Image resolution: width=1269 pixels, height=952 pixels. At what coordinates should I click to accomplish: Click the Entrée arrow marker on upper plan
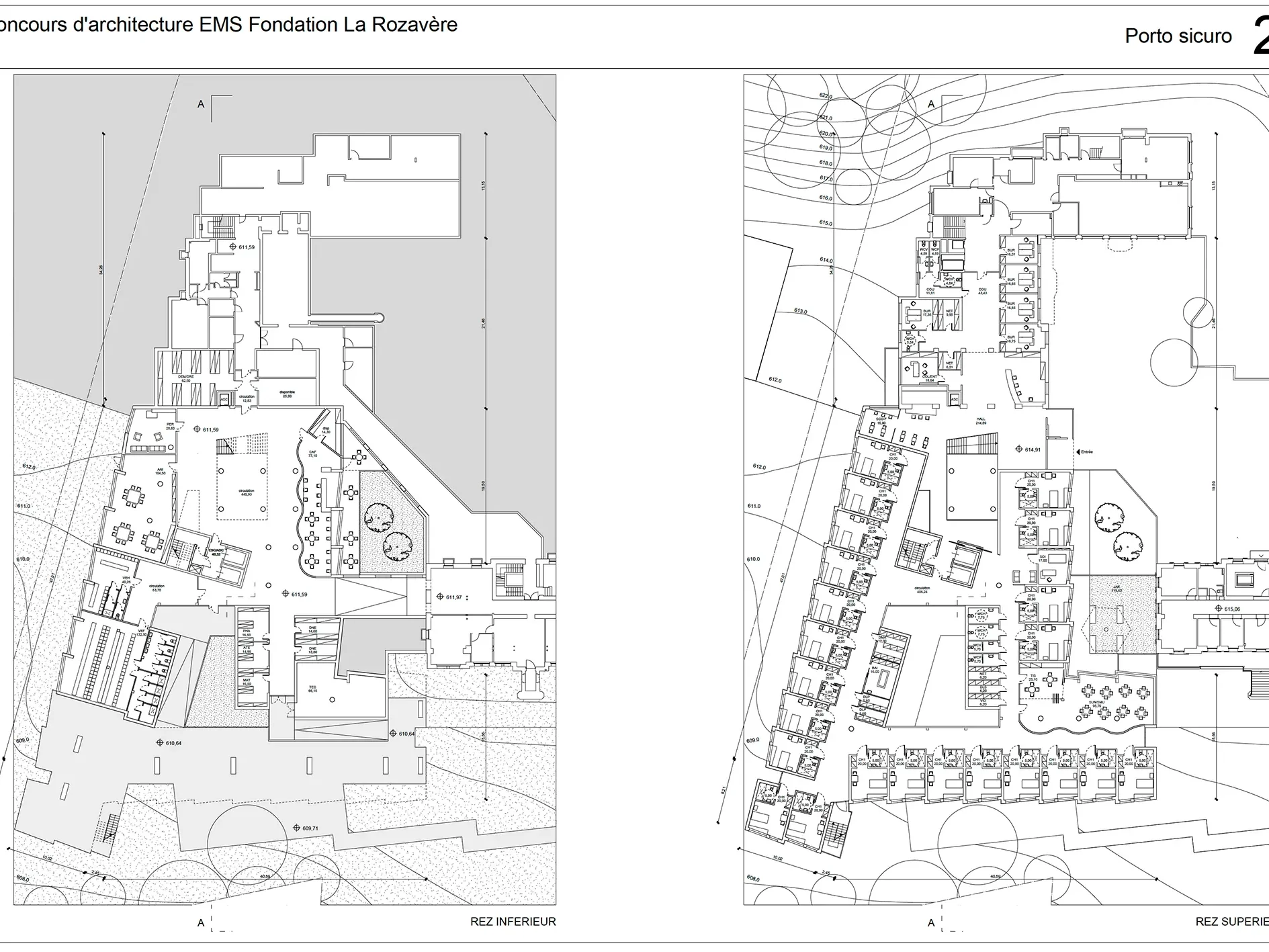click(1078, 452)
